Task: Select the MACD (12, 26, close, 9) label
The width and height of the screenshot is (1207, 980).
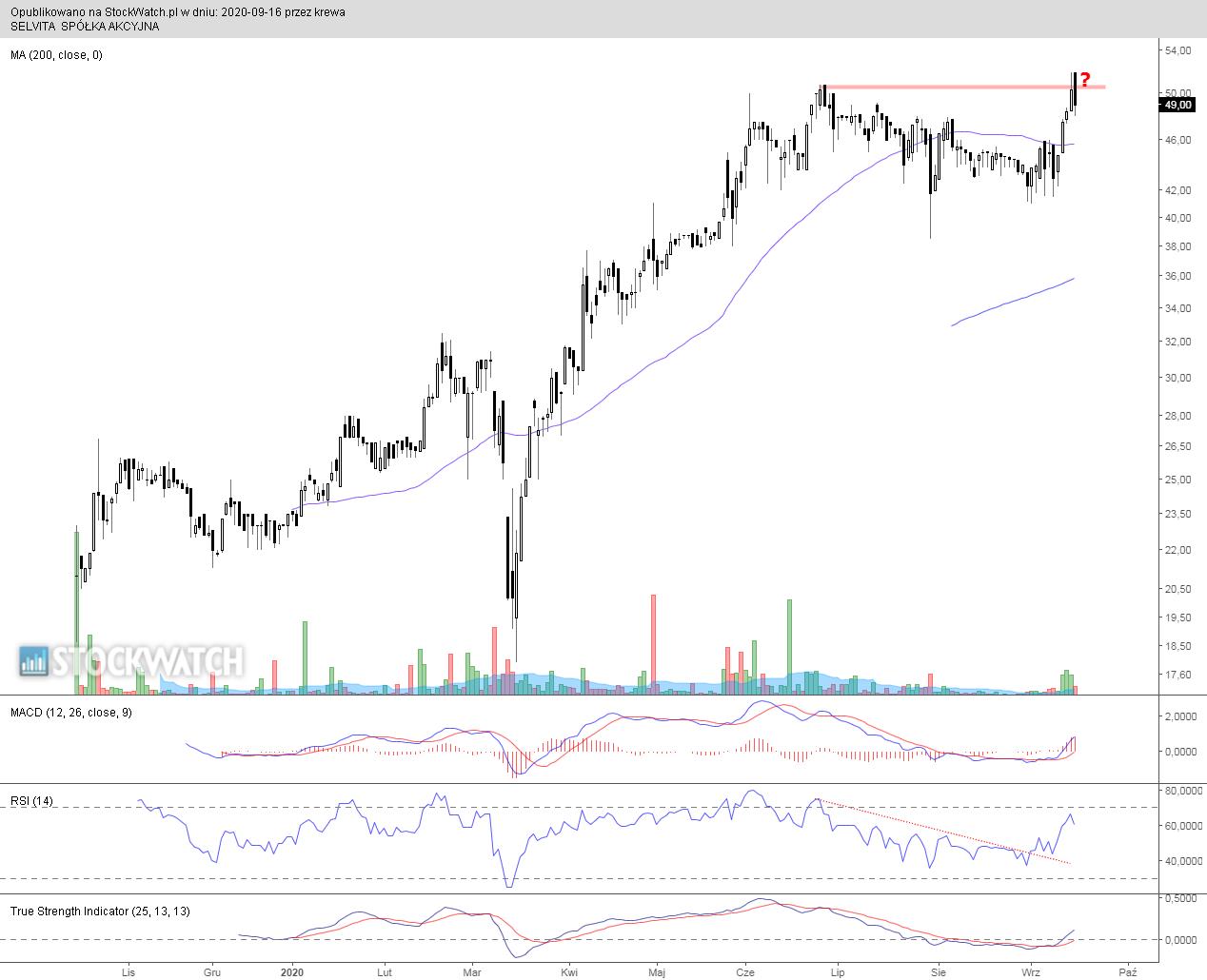Action: (x=71, y=713)
